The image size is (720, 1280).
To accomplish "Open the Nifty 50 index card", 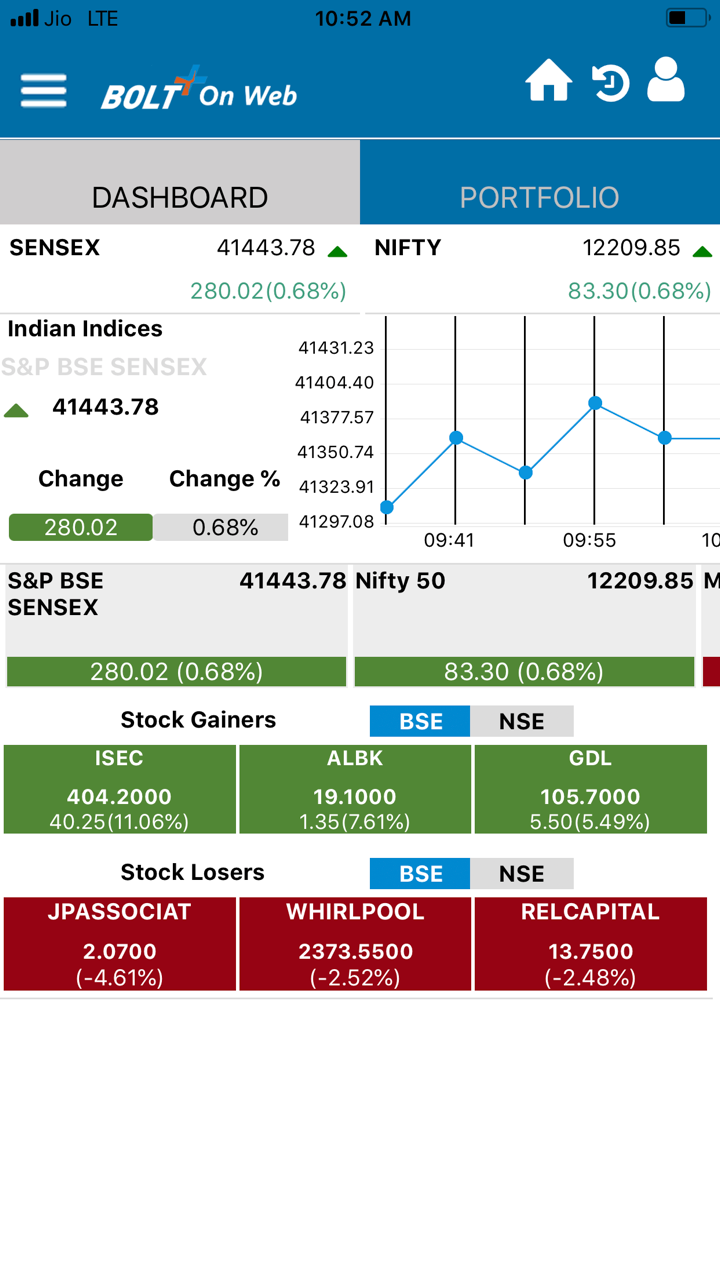I will click(524, 626).
